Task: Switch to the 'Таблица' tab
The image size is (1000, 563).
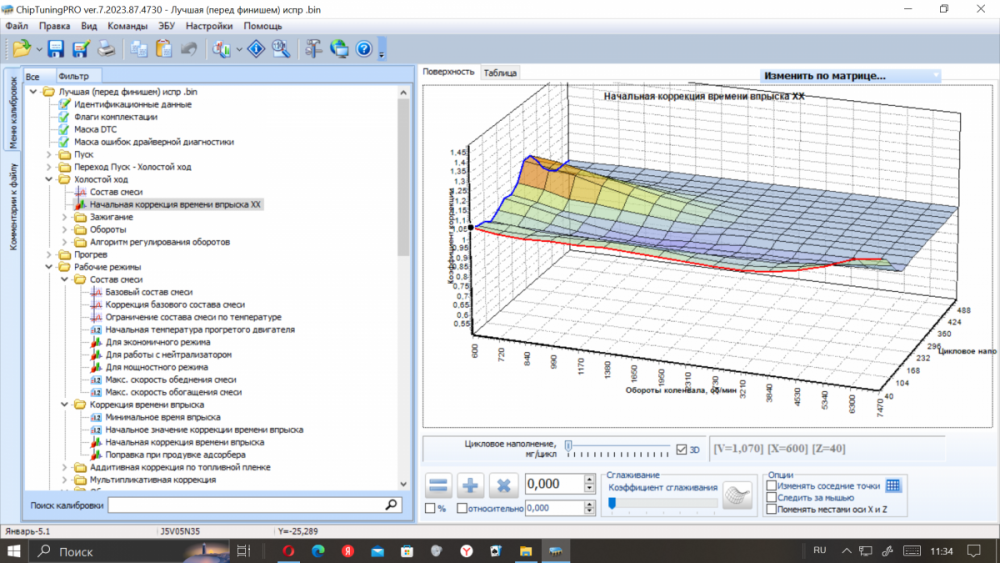Action: 500,73
